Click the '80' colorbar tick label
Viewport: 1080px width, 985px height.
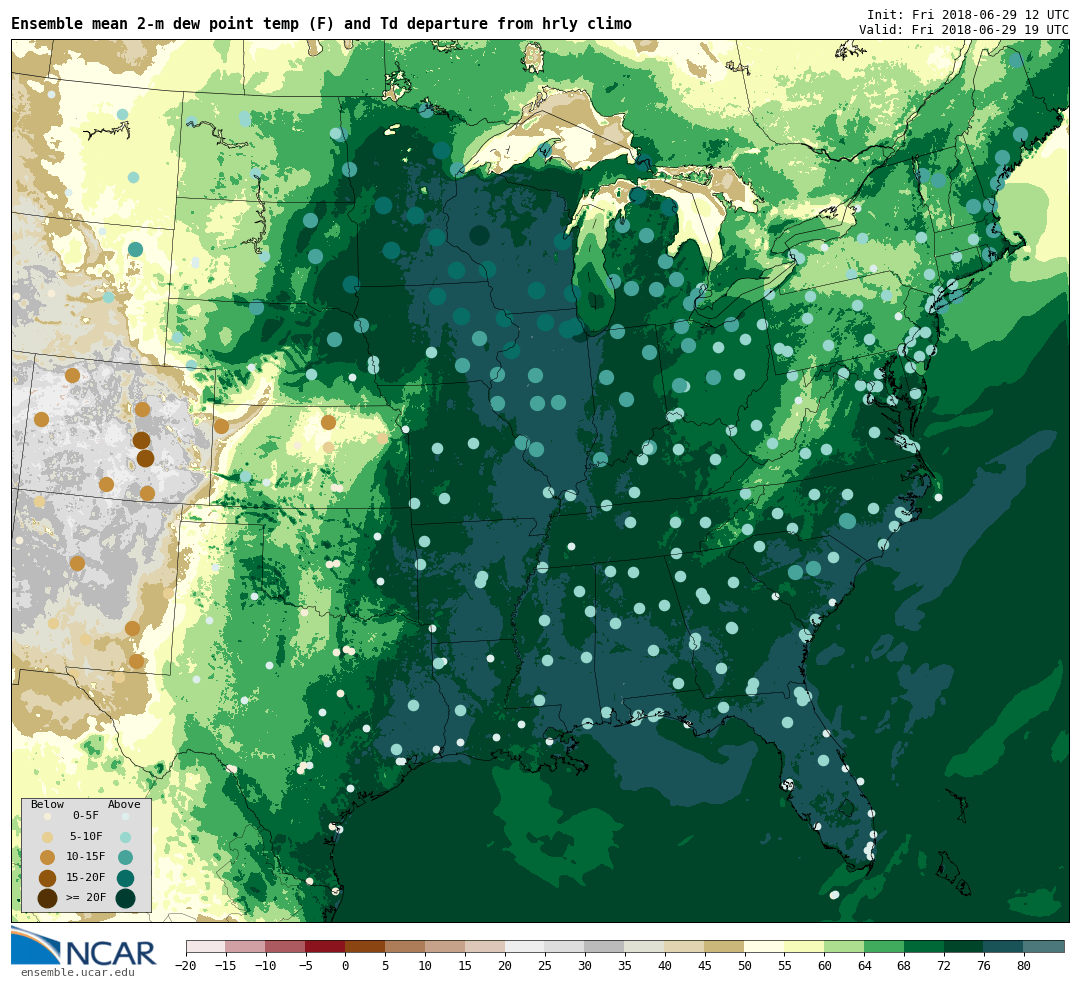coord(1024,966)
